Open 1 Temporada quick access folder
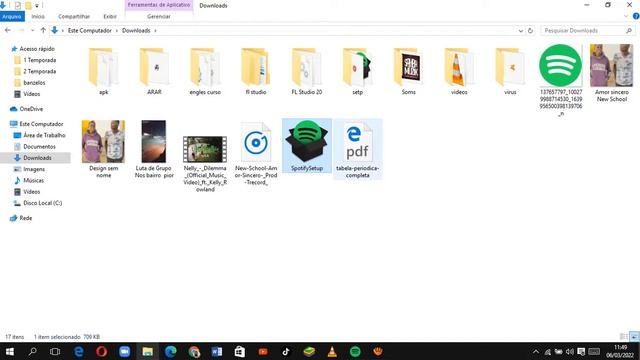Image resolution: width=640 pixels, height=360 pixels. click(36, 60)
